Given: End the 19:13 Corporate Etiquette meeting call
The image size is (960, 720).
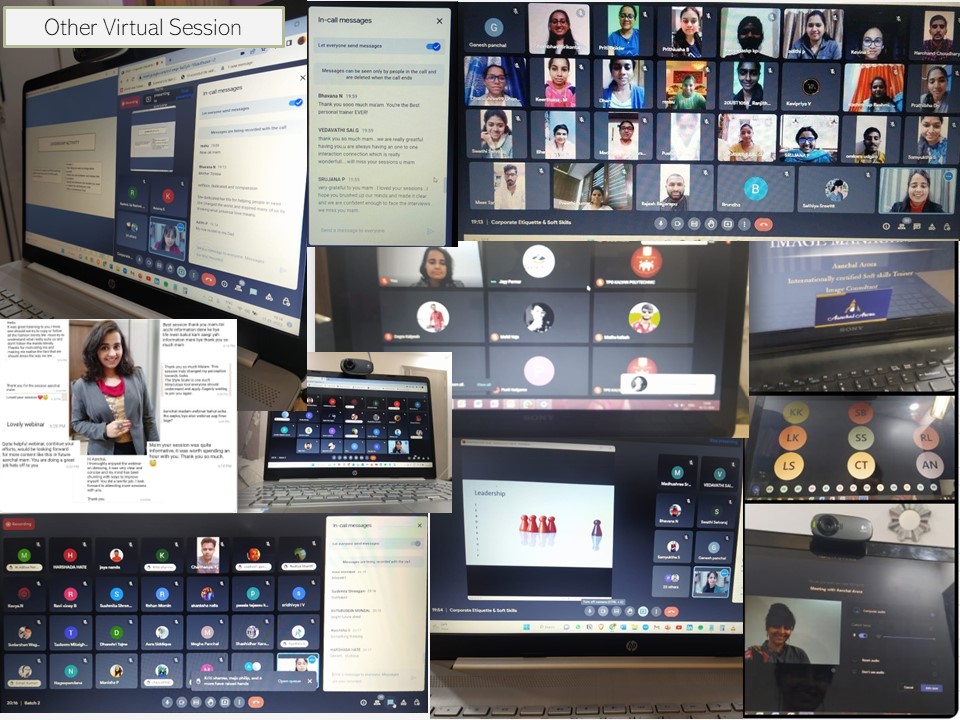Looking at the screenshot, I should click(x=764, y=225).
